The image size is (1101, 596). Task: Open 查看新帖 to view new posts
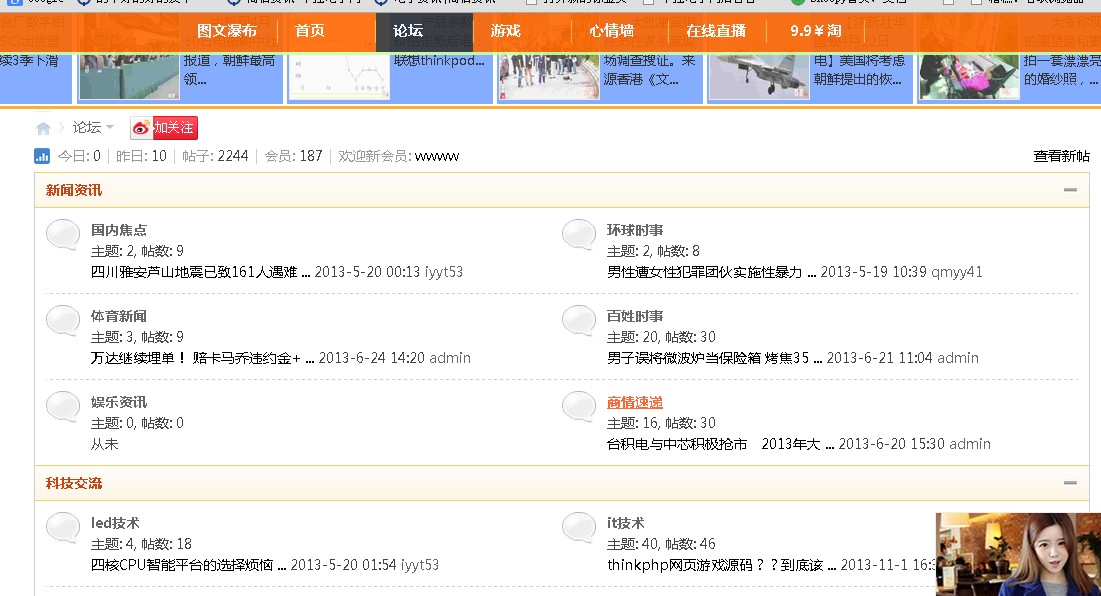coord(1062,156)
